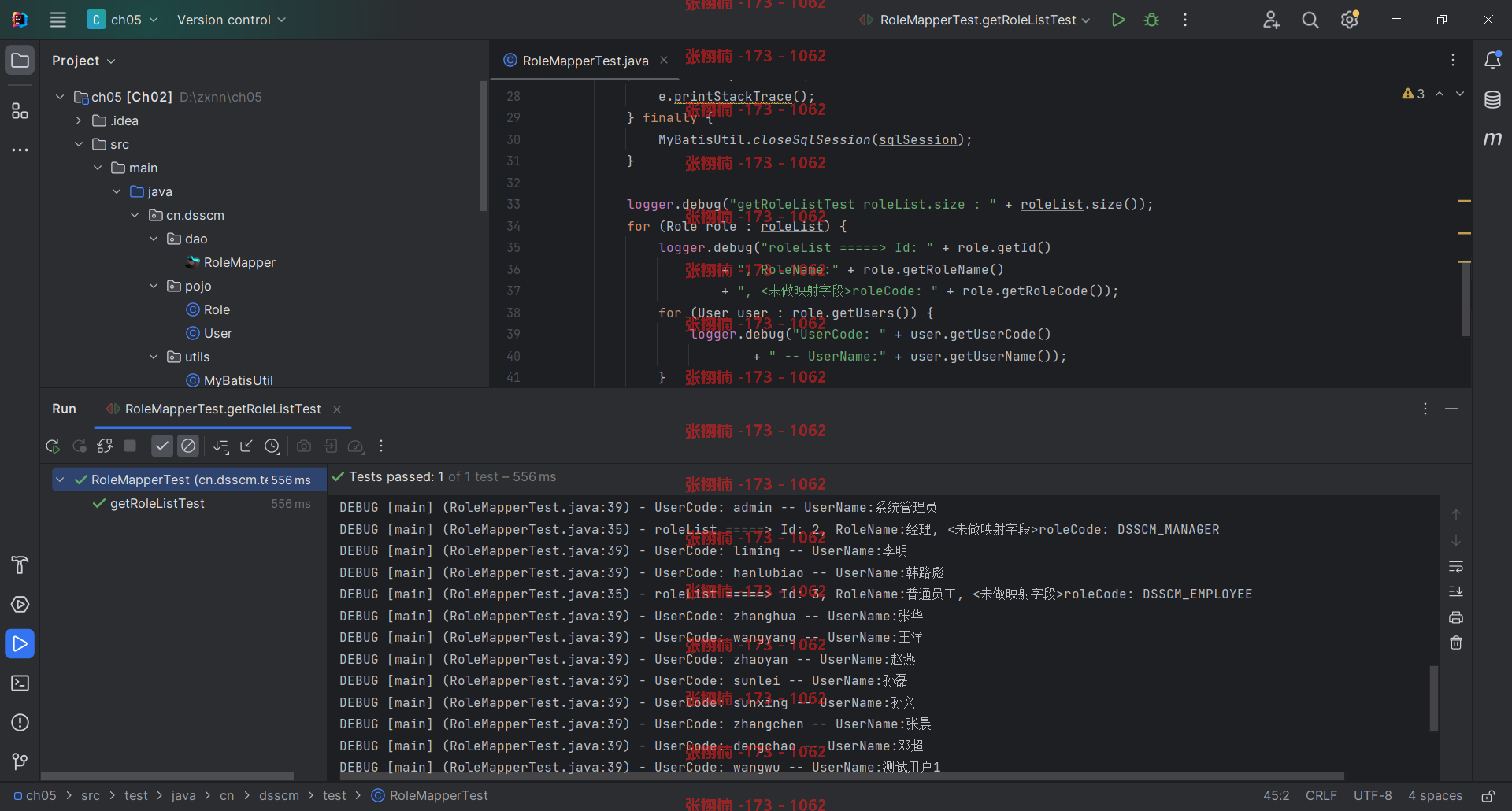Screen dimensions: 1512x811
Task: Open Code With Me user icon
Action: [1271, 20]
